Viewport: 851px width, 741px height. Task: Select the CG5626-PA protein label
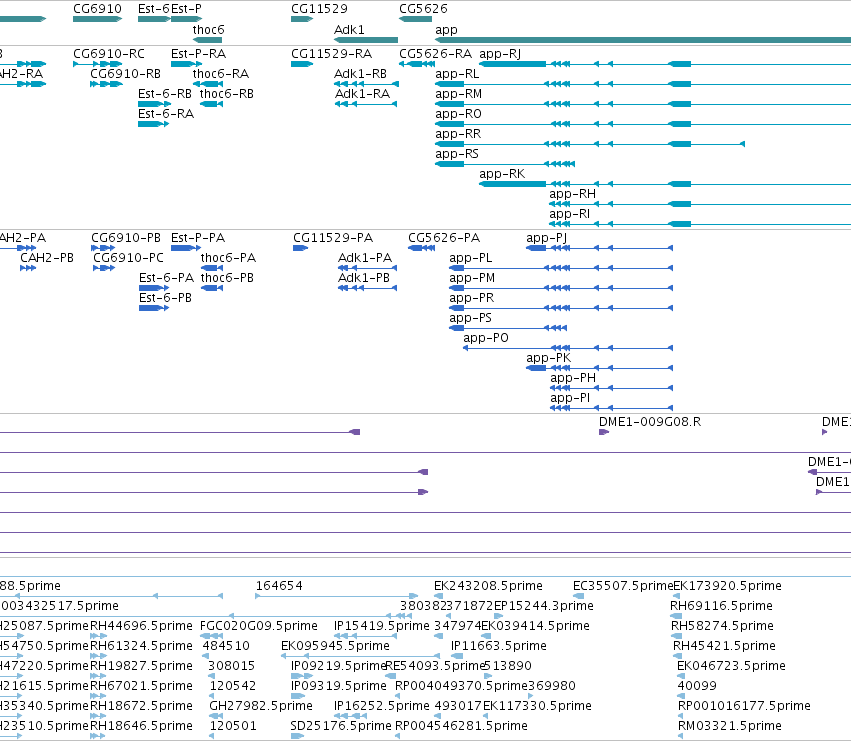tap(444, 238)
